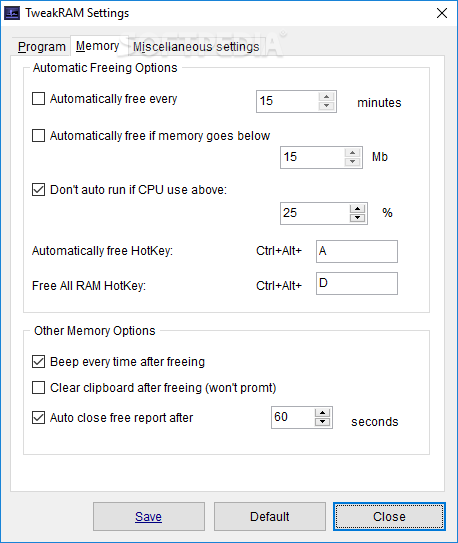Screen dimensions: 458x543
Task: Raise CPU use percentage with up arrow
Action: (357, 208)
